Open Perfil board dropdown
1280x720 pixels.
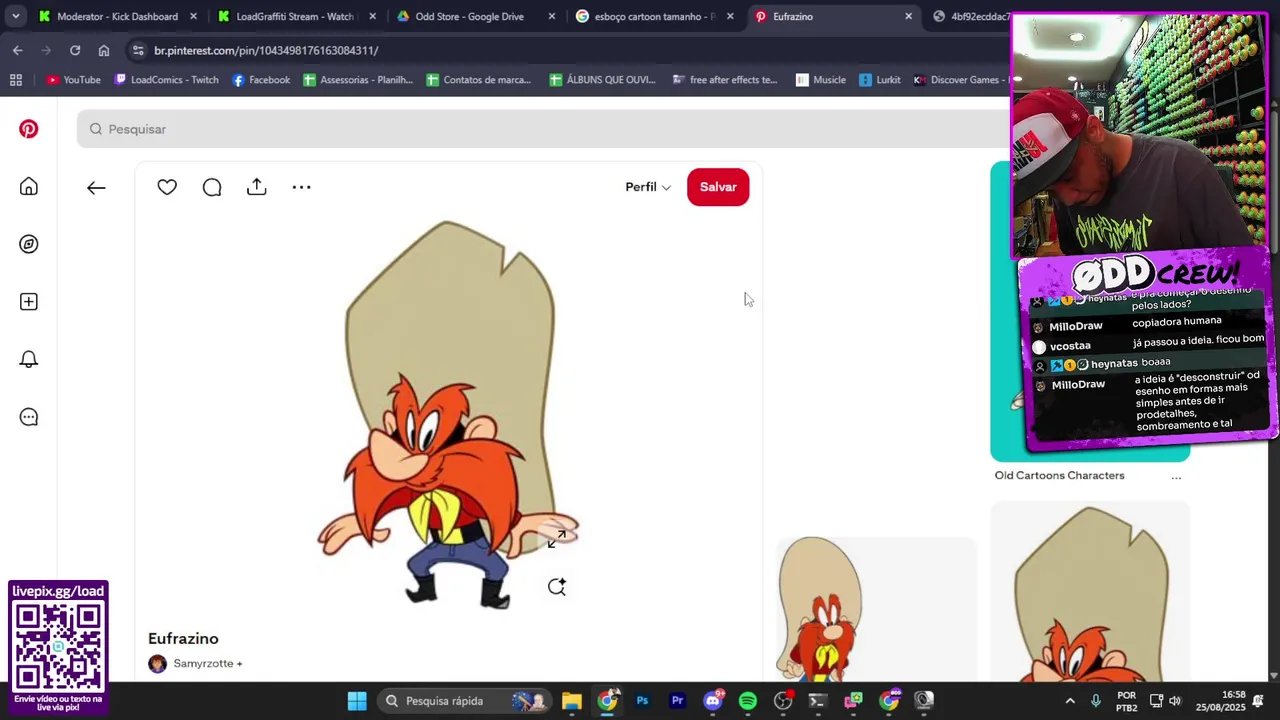pos(648,187)
